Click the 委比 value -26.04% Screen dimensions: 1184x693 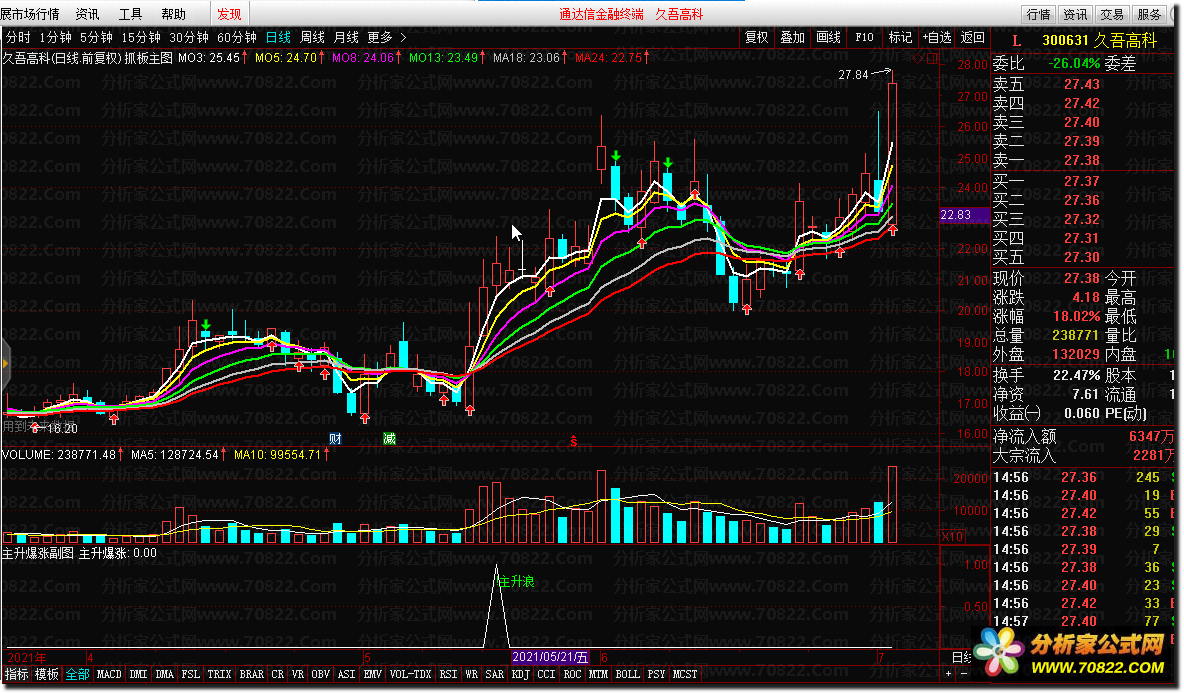tap(1075, 63)
